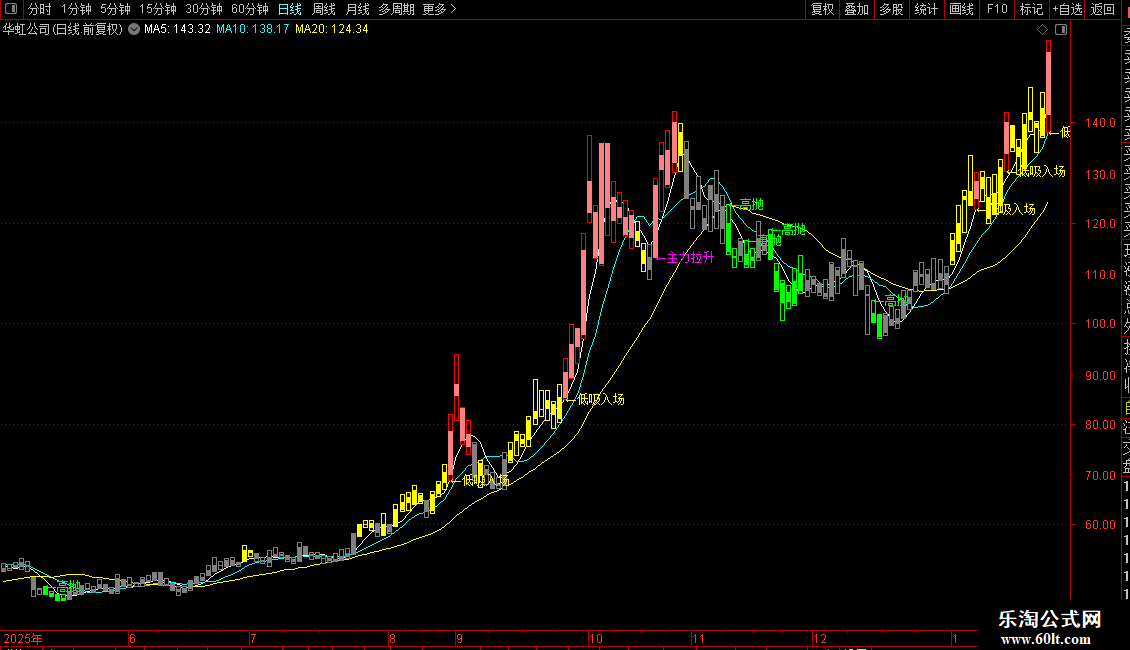Image resolution: width=1130 pixels, height=650 pixels.
Task: Click the 120.0 price axis label
Action: (x=1100, y=224)
